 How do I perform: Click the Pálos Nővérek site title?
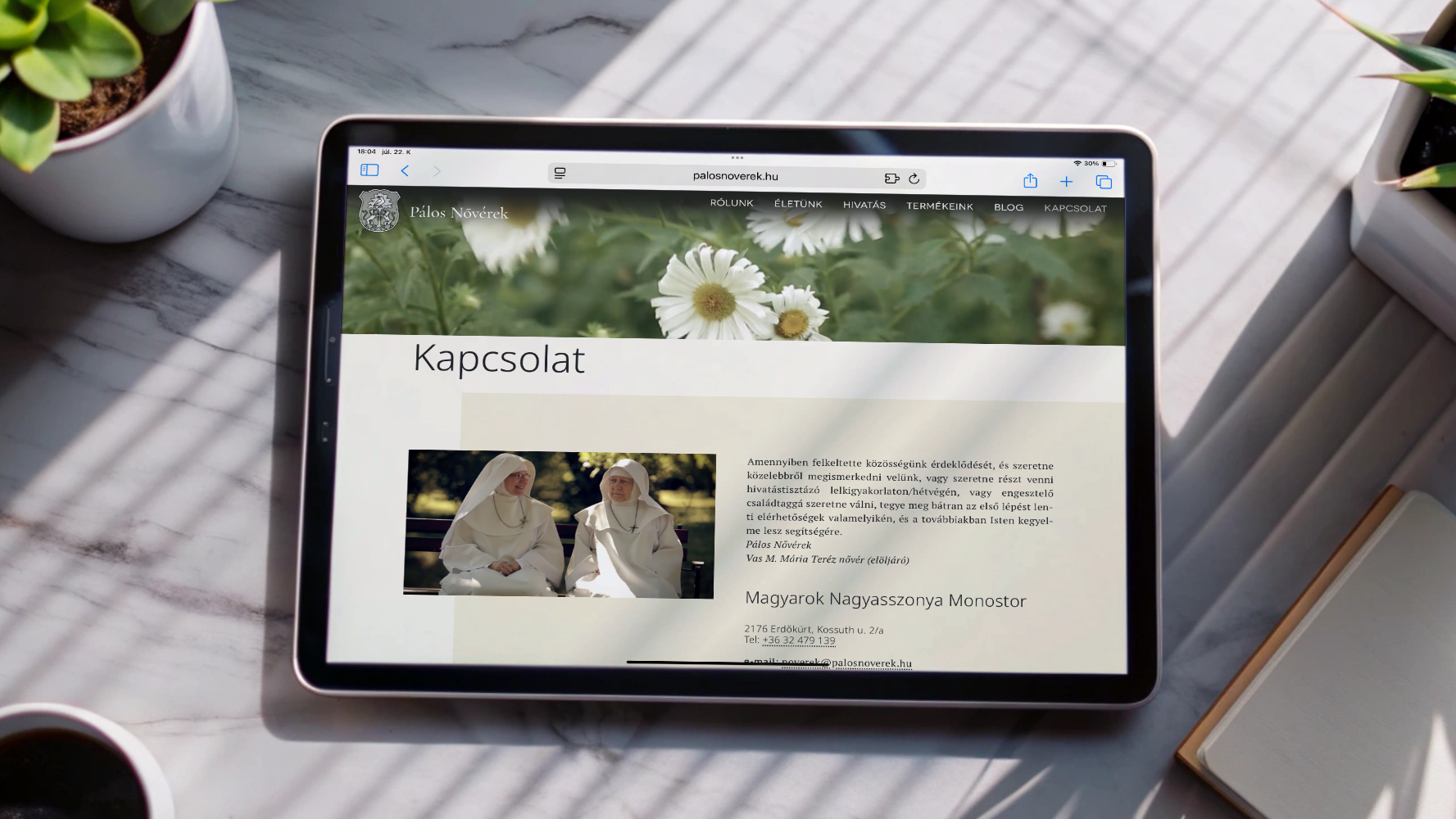point(459,212)
